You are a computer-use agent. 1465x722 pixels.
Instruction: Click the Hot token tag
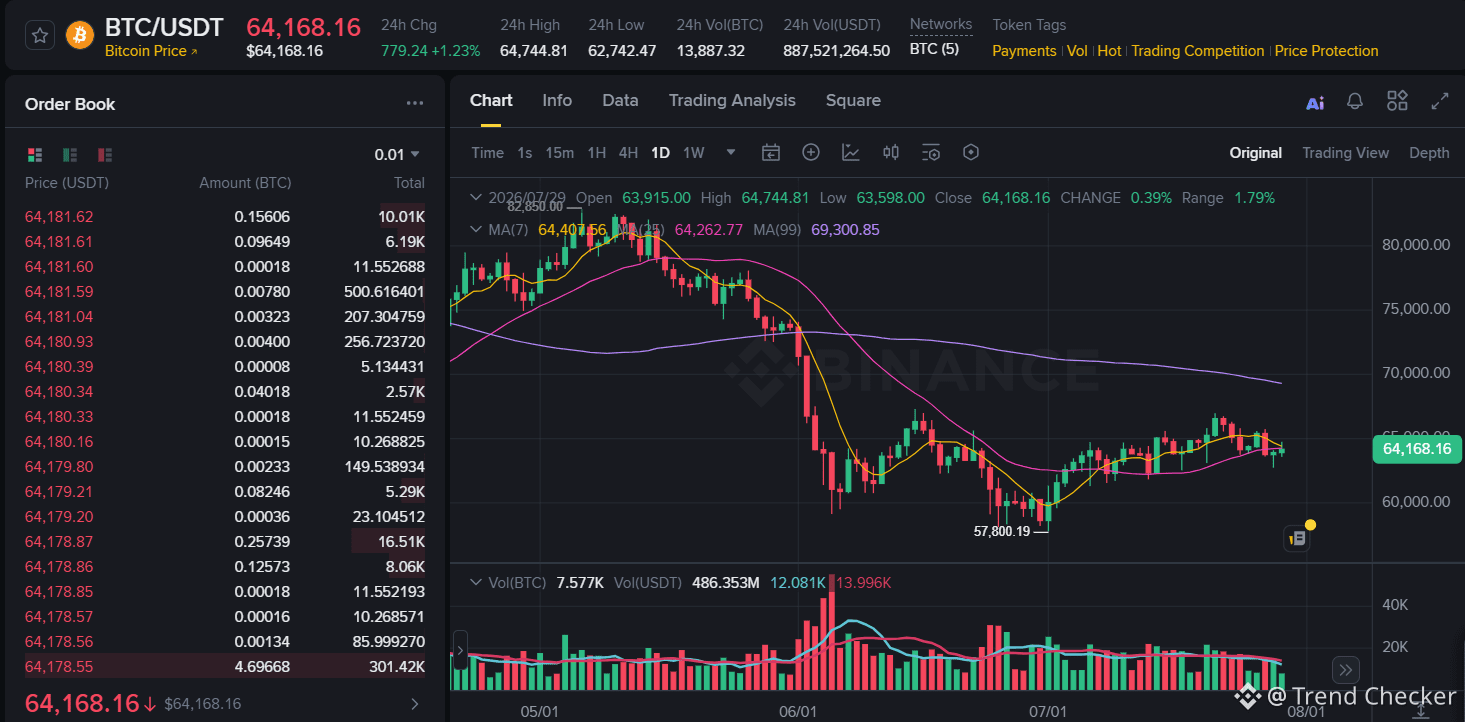(1109, 51)
